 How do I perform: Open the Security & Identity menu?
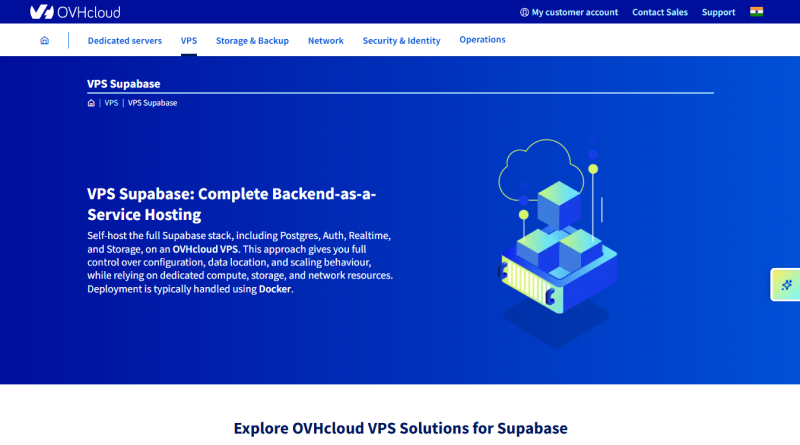[x=402, y=40]
